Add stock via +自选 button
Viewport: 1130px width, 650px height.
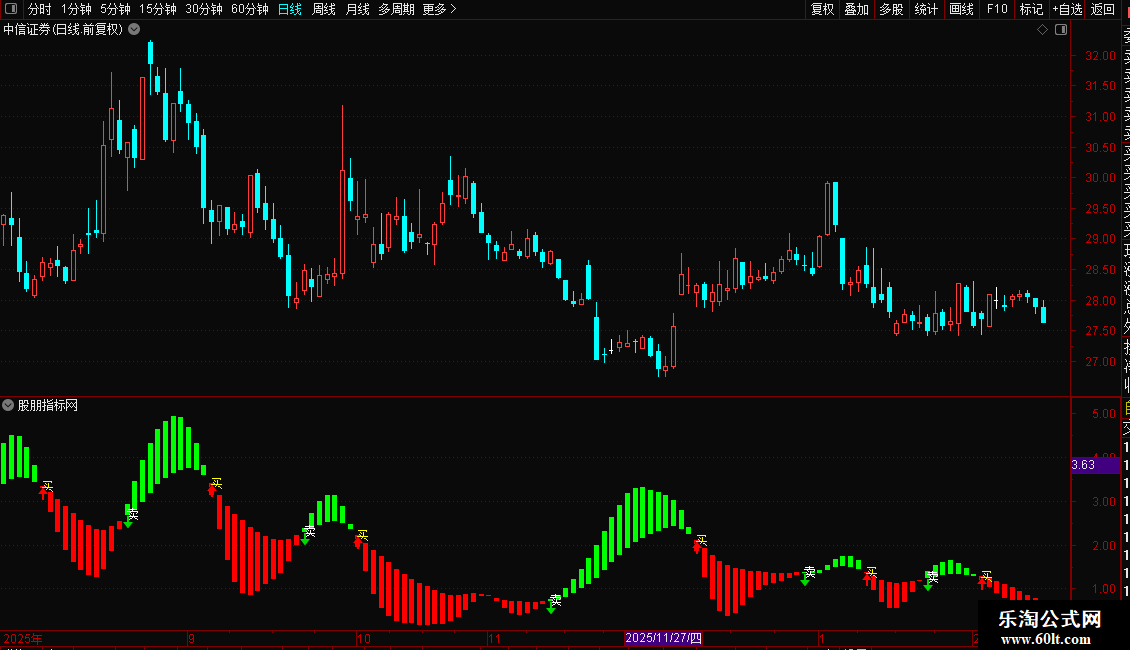tap(1067, 9)
